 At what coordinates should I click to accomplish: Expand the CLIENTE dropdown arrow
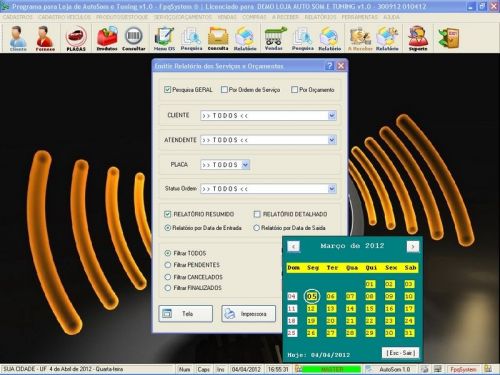pyautogui.click(x=332, y=115)
